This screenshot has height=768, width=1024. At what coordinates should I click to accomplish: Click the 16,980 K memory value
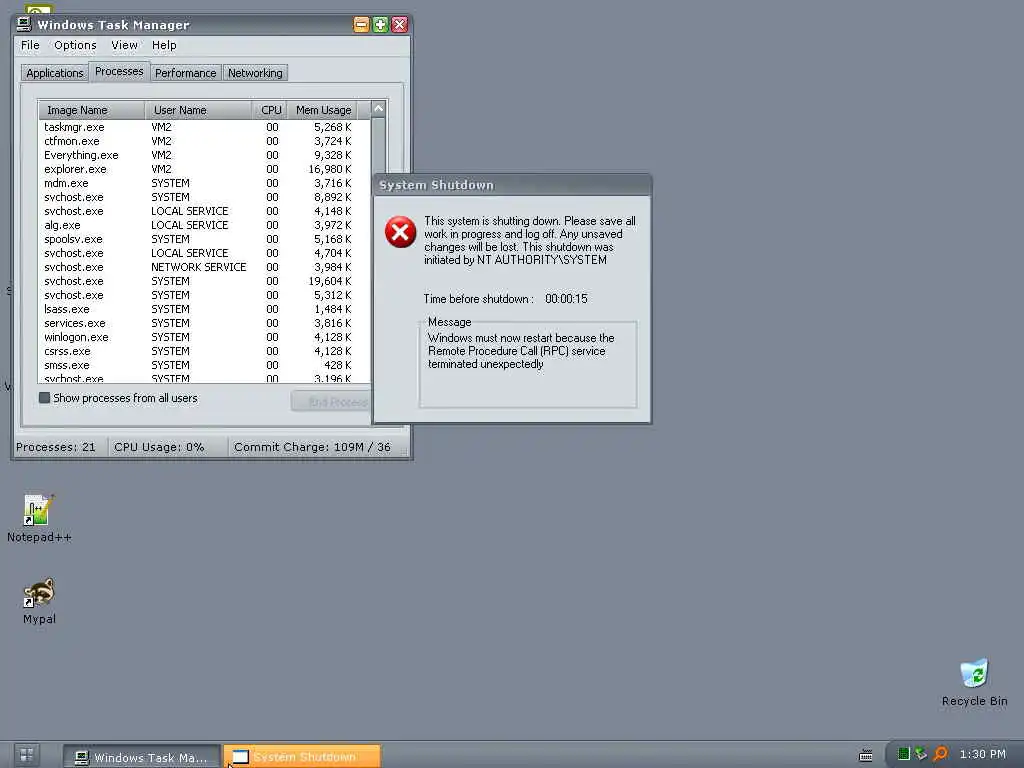[329, 169]
